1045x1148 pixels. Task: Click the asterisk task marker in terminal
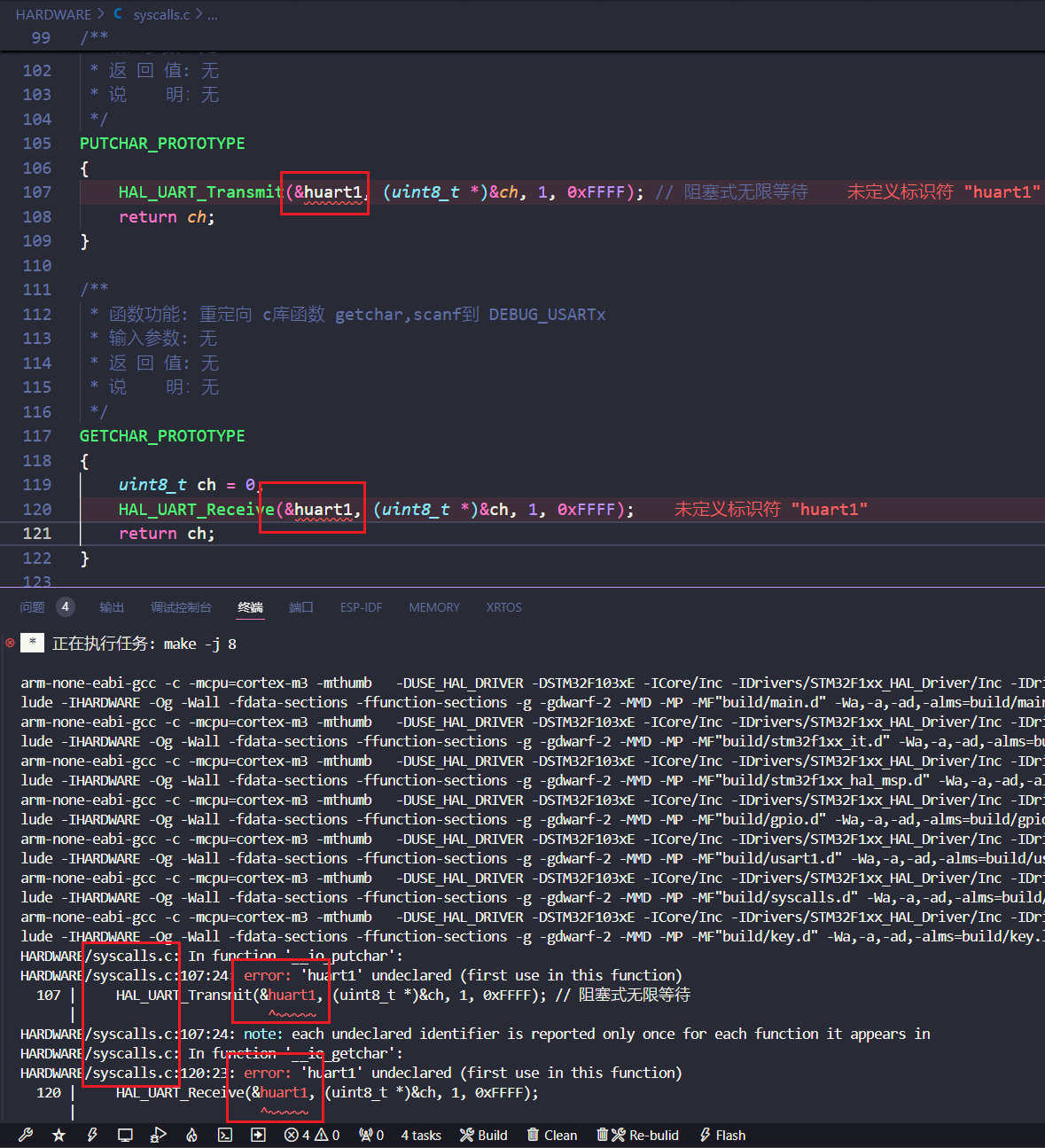pos(32,643)
